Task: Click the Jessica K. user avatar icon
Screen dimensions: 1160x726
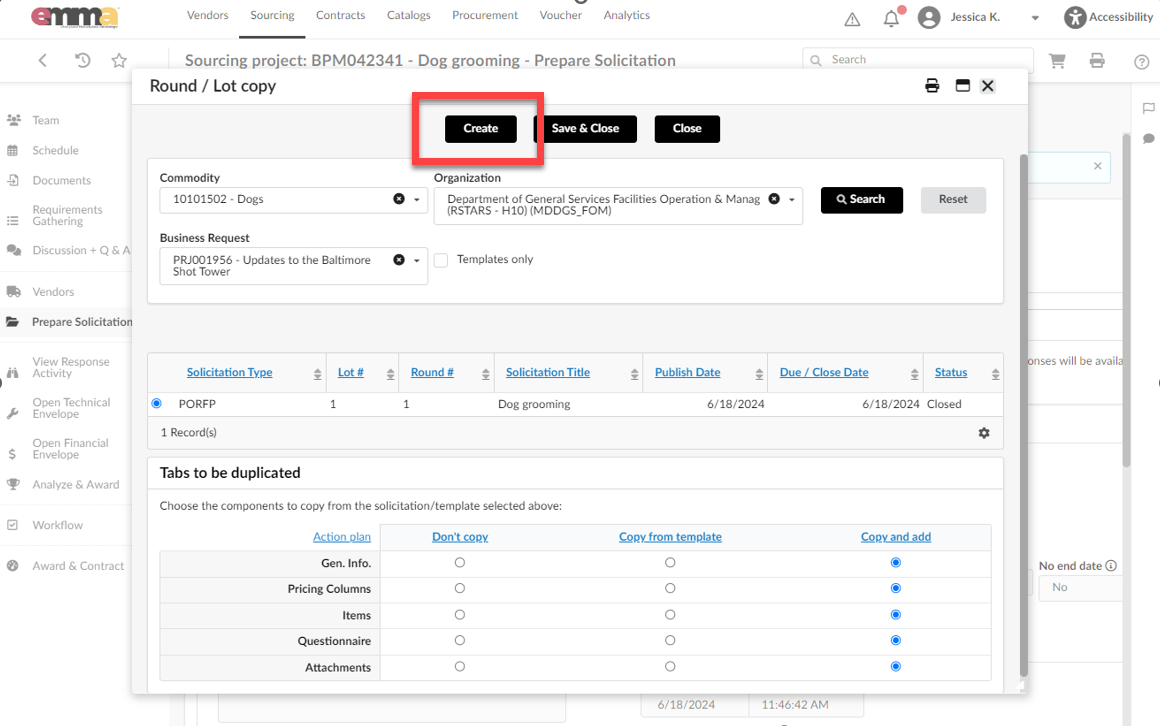Action: pyautogui.click(x=928, y=17)
